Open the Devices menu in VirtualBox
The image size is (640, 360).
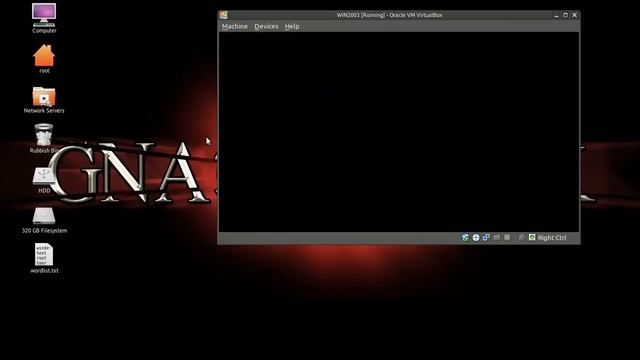click(266, 27)
